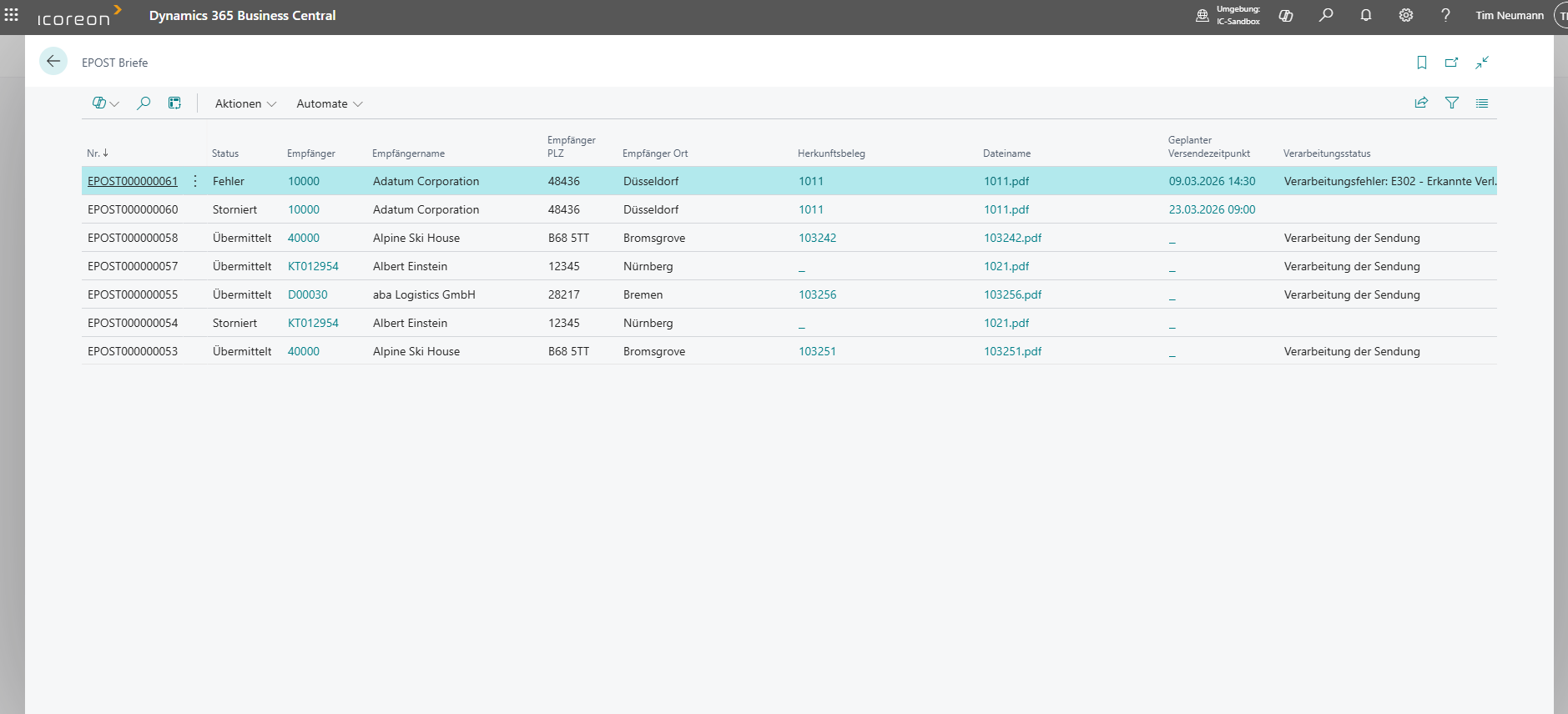Click the back arrow button
The width and height of the screenshot is (1568, 714).
53,62
